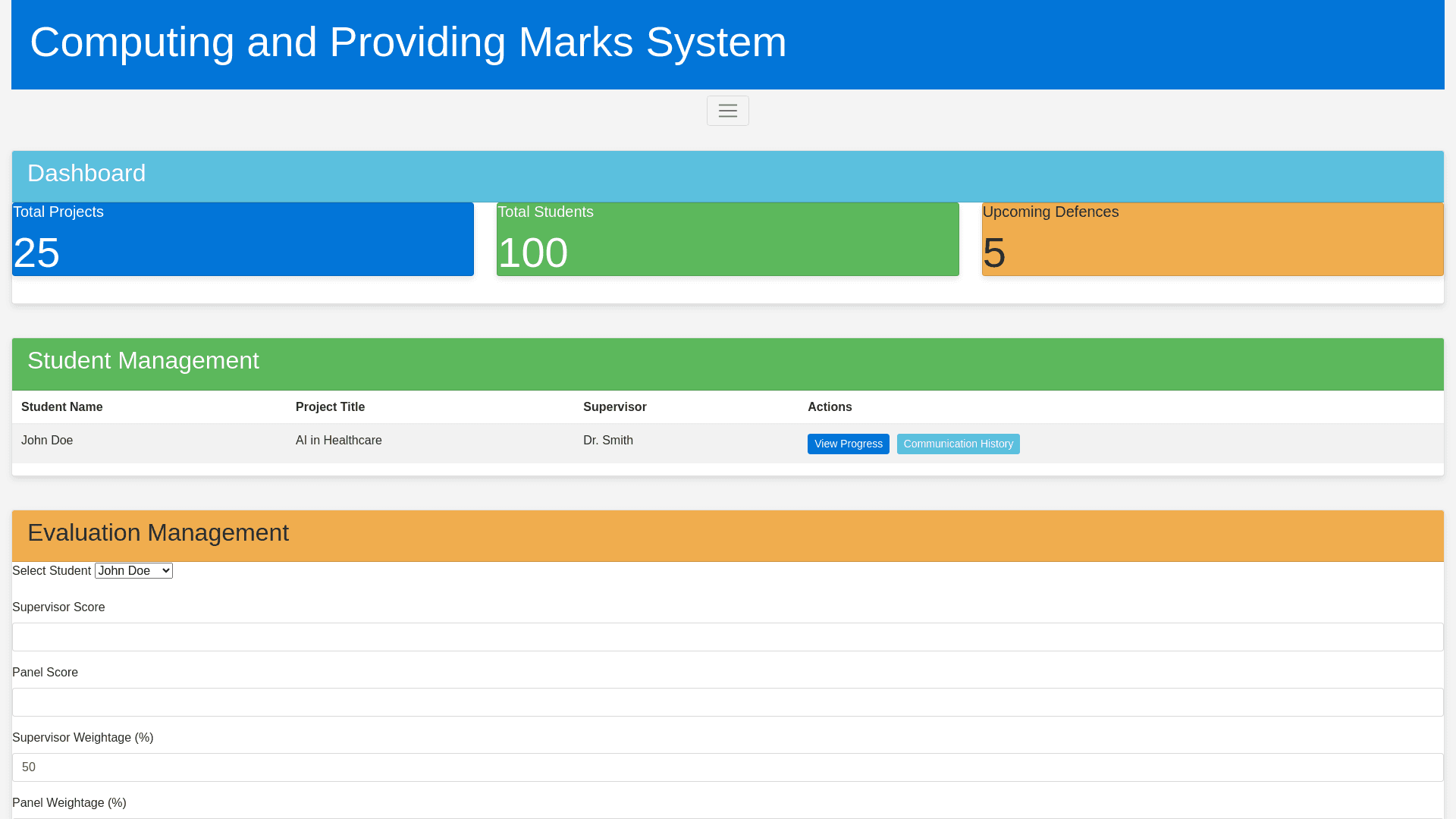This screenshot has width=1456, height=819.
Task: Open the hamburger navigation menu
Action: coord(727,111)
